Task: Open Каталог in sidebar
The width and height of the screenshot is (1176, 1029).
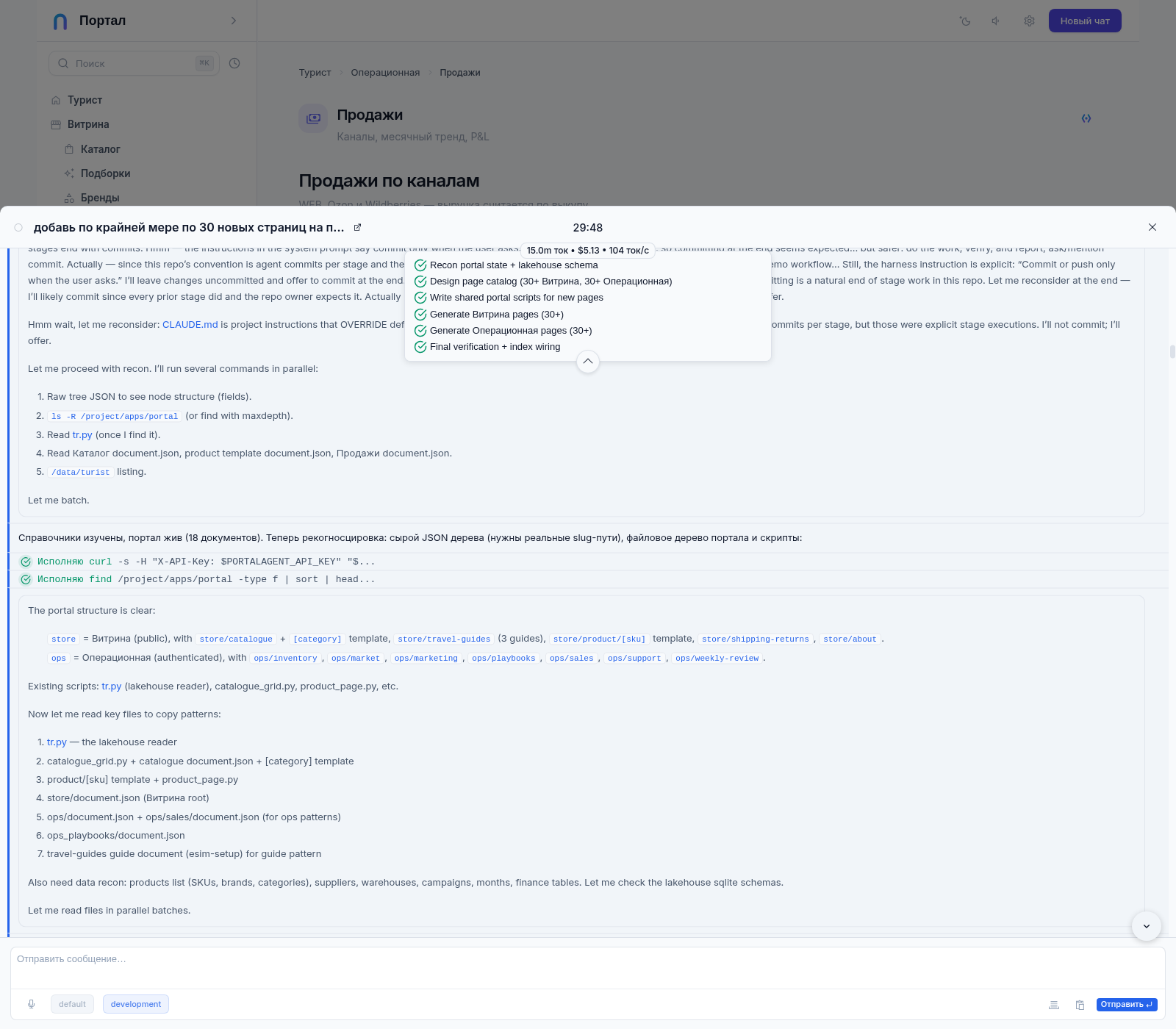Action: (x=100, y=149)
